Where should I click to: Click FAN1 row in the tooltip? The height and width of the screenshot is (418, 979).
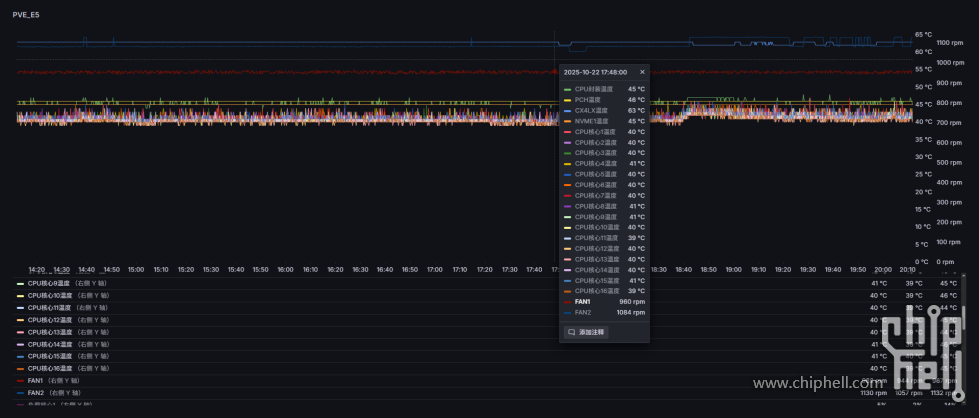604,301
